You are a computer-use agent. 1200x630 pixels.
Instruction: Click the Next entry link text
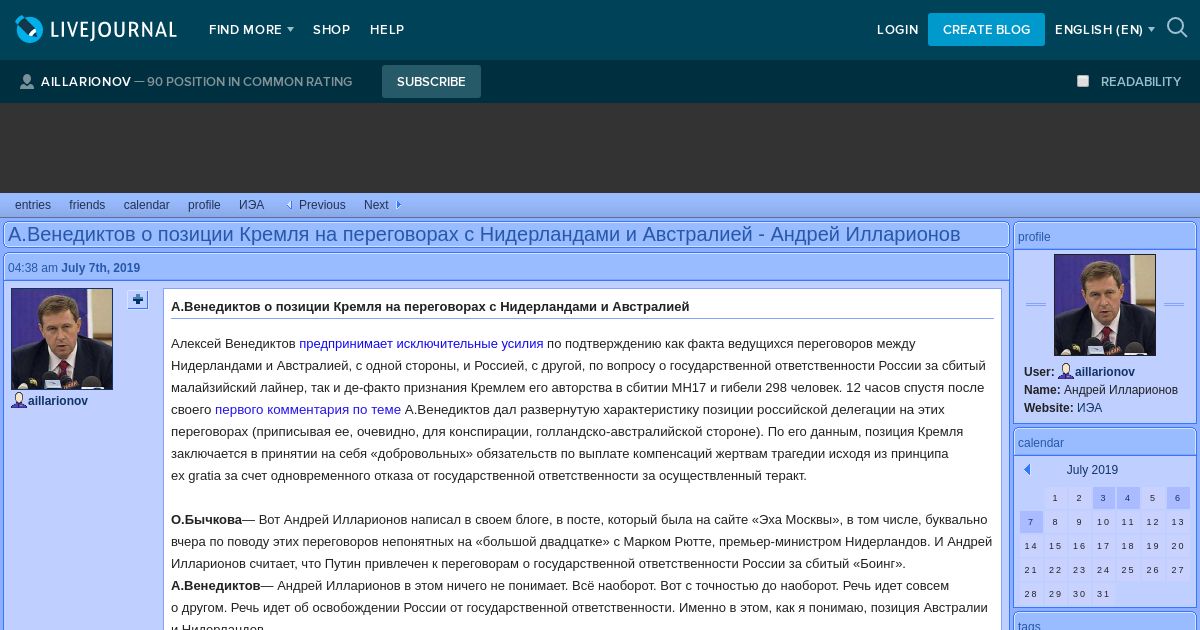click(x=376, y=205)
